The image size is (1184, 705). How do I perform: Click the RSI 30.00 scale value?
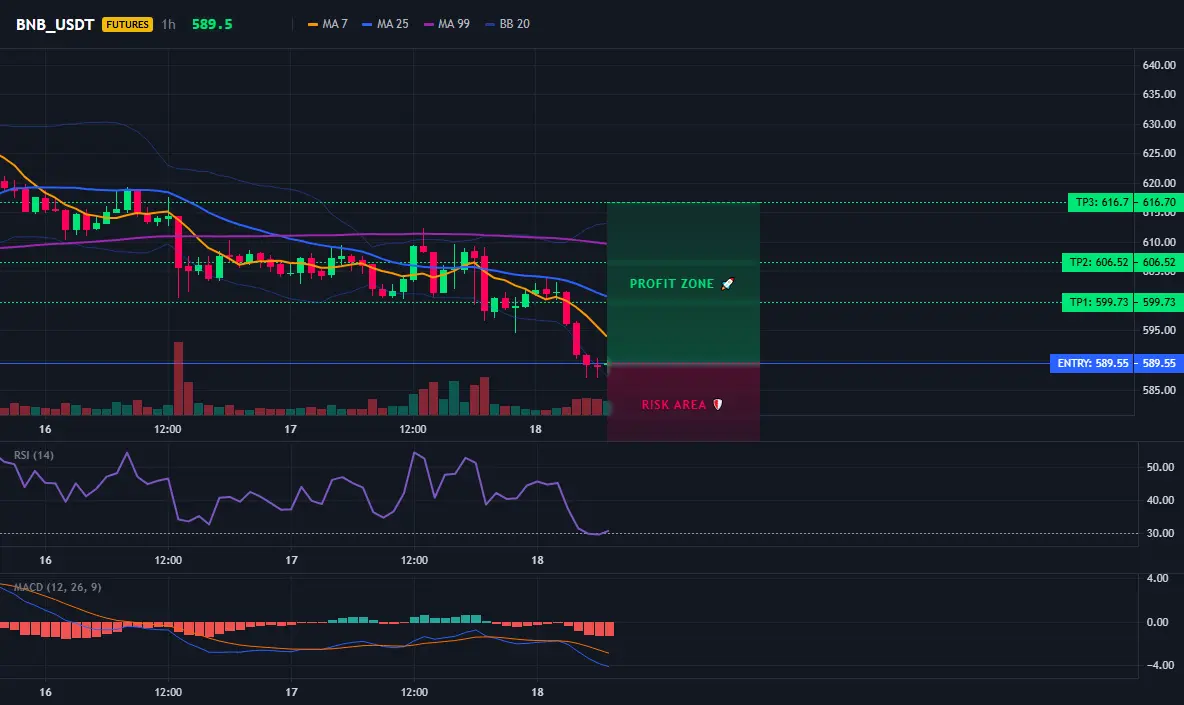(x=1160, y=534)
